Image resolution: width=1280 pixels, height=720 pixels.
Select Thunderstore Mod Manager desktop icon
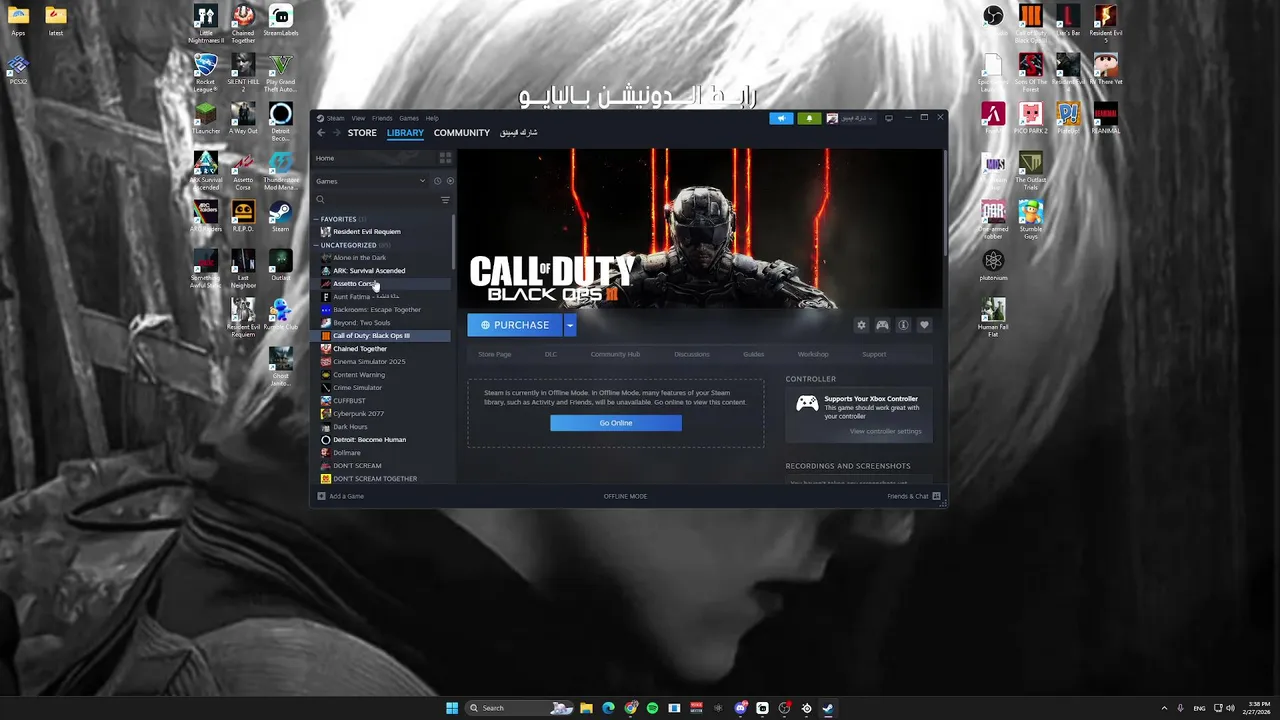tap(281, 171)
